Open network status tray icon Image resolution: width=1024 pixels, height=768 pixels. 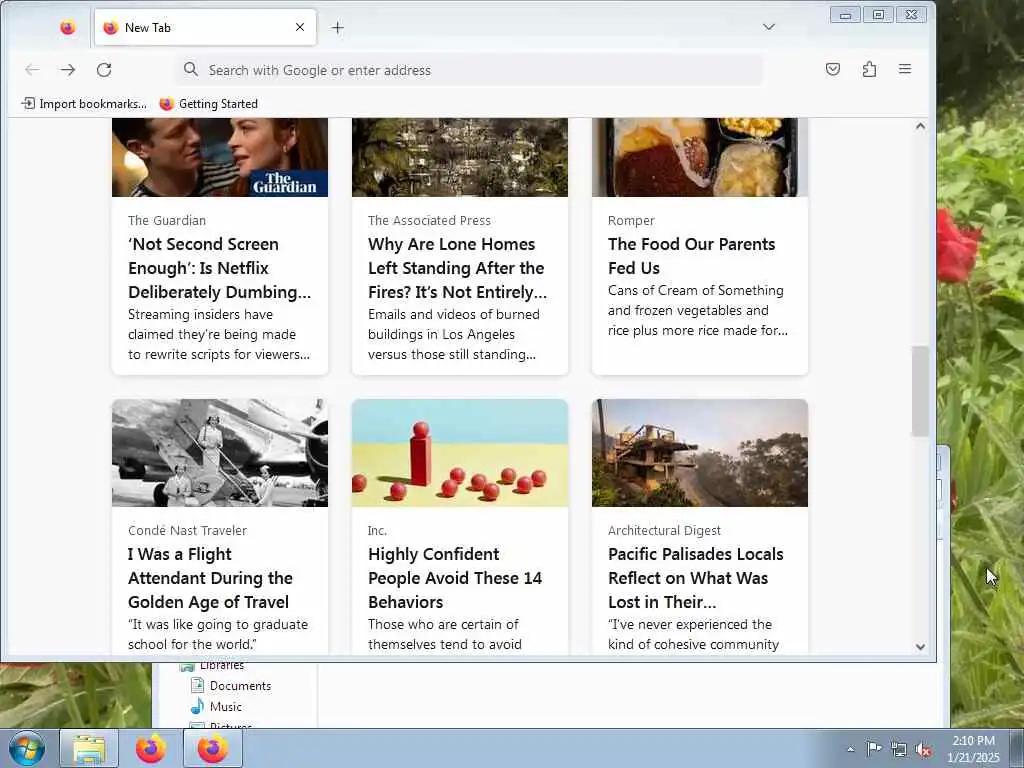[899, 749]
